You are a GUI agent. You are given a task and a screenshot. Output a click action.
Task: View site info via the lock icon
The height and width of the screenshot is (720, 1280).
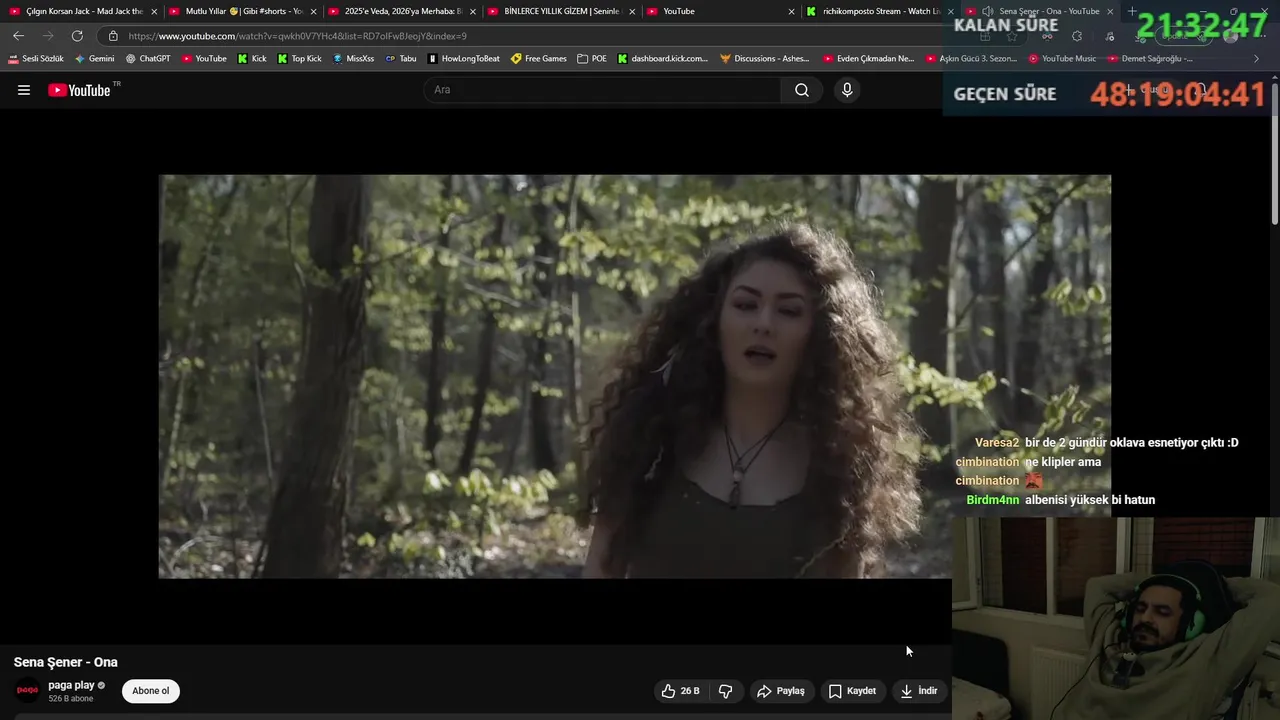[x=113, y=36]
